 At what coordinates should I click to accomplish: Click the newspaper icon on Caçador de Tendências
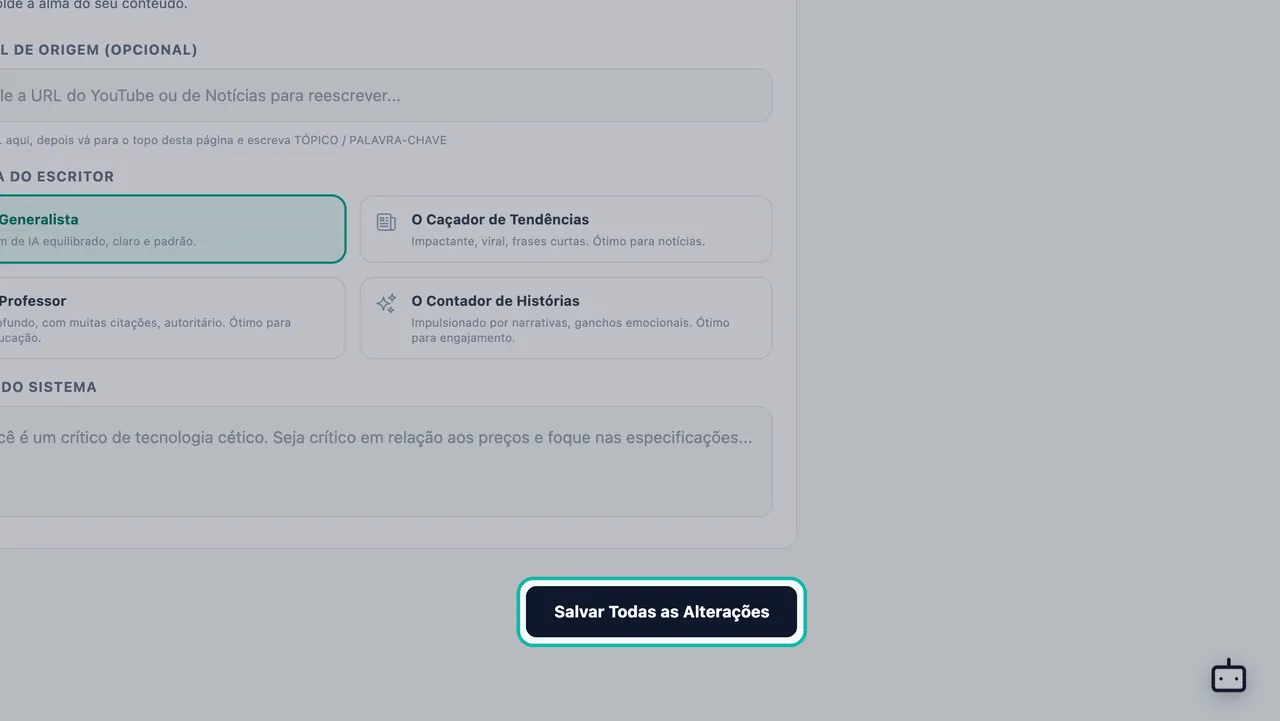pos(386,222)
